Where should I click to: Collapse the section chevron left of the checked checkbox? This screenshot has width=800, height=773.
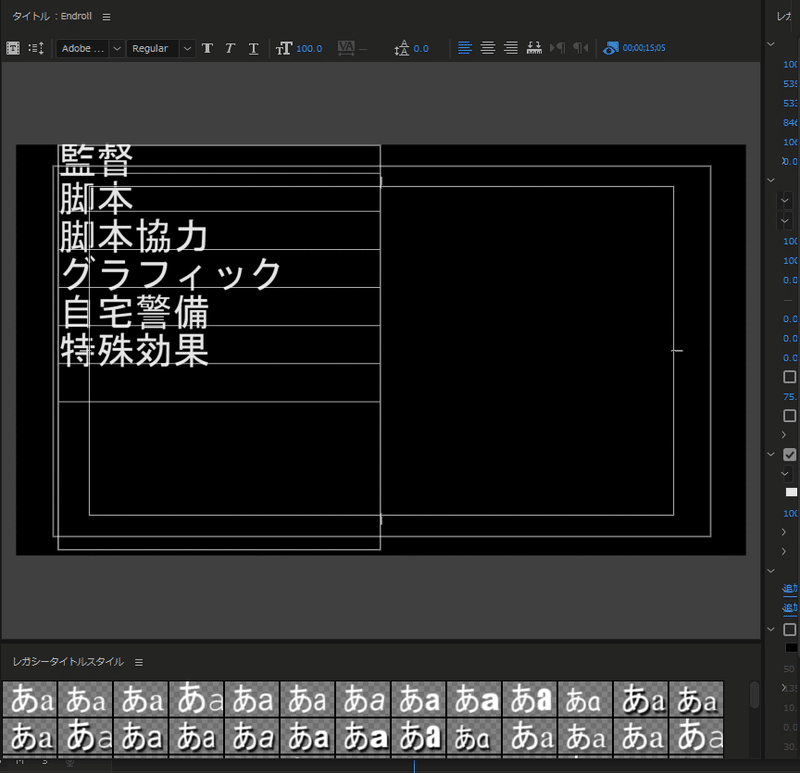tap(771, 454)
